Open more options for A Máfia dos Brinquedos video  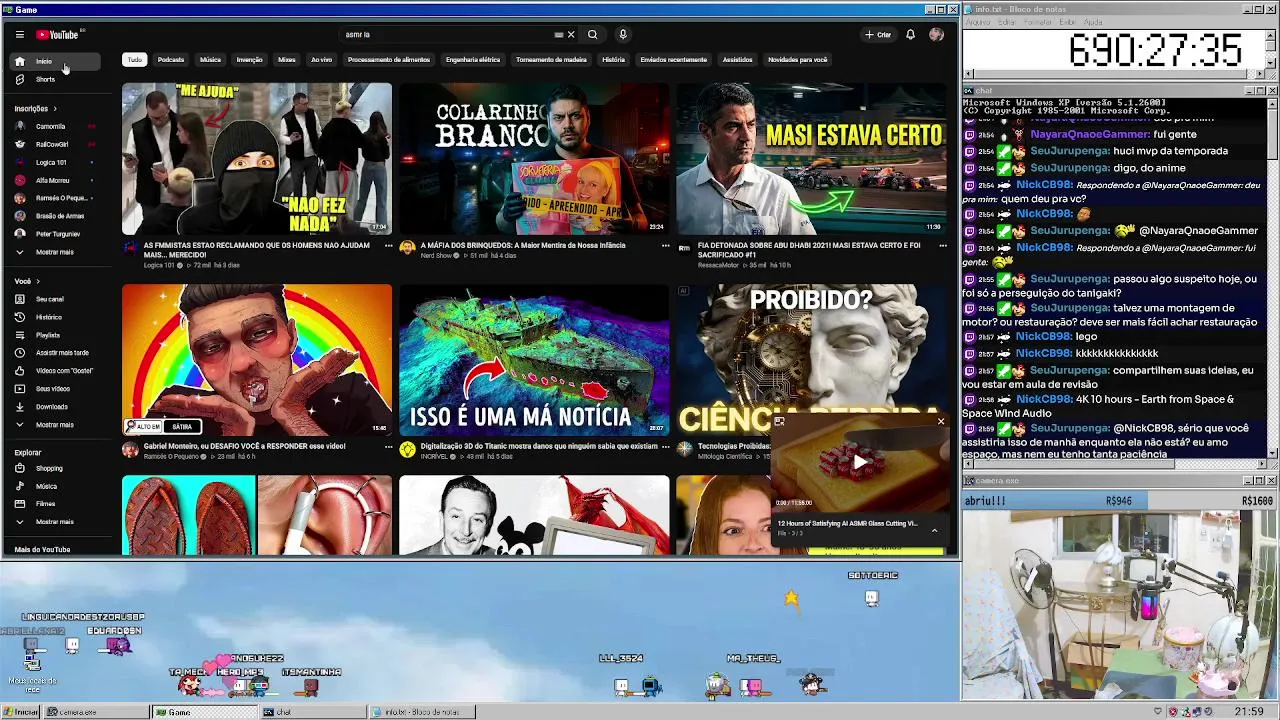coord(665,245)
